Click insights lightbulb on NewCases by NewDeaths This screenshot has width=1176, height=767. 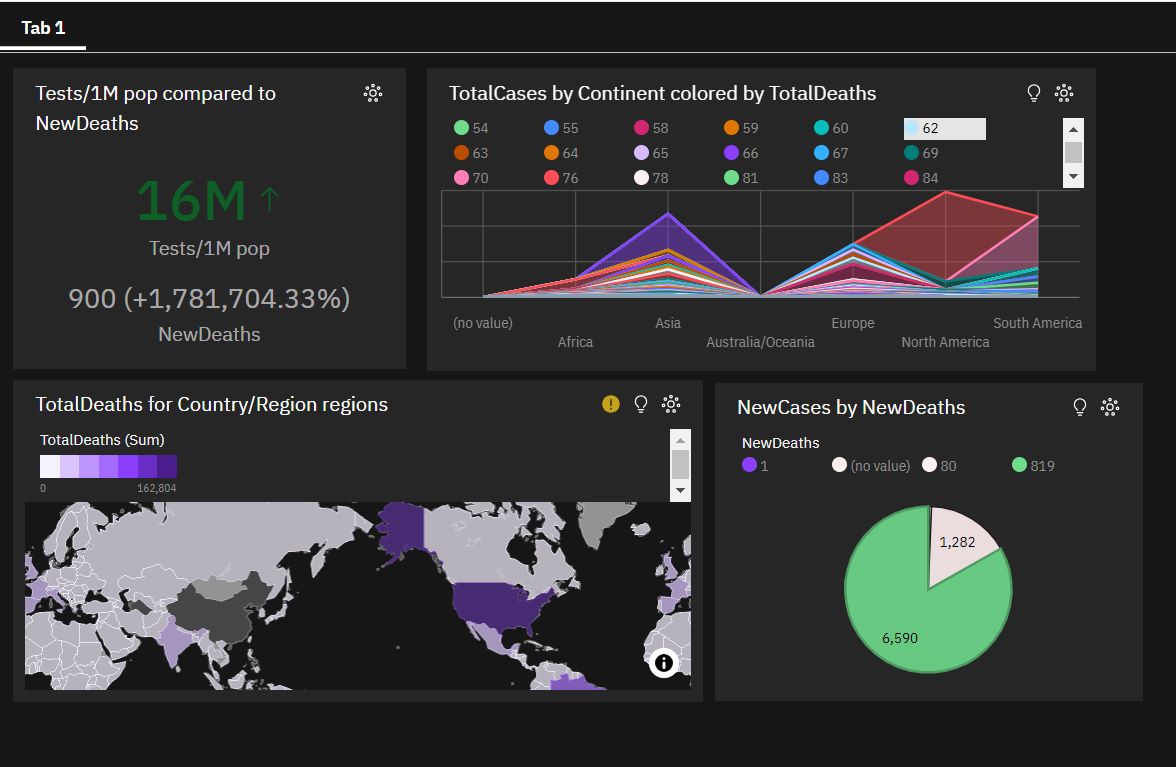(1080, 407)
